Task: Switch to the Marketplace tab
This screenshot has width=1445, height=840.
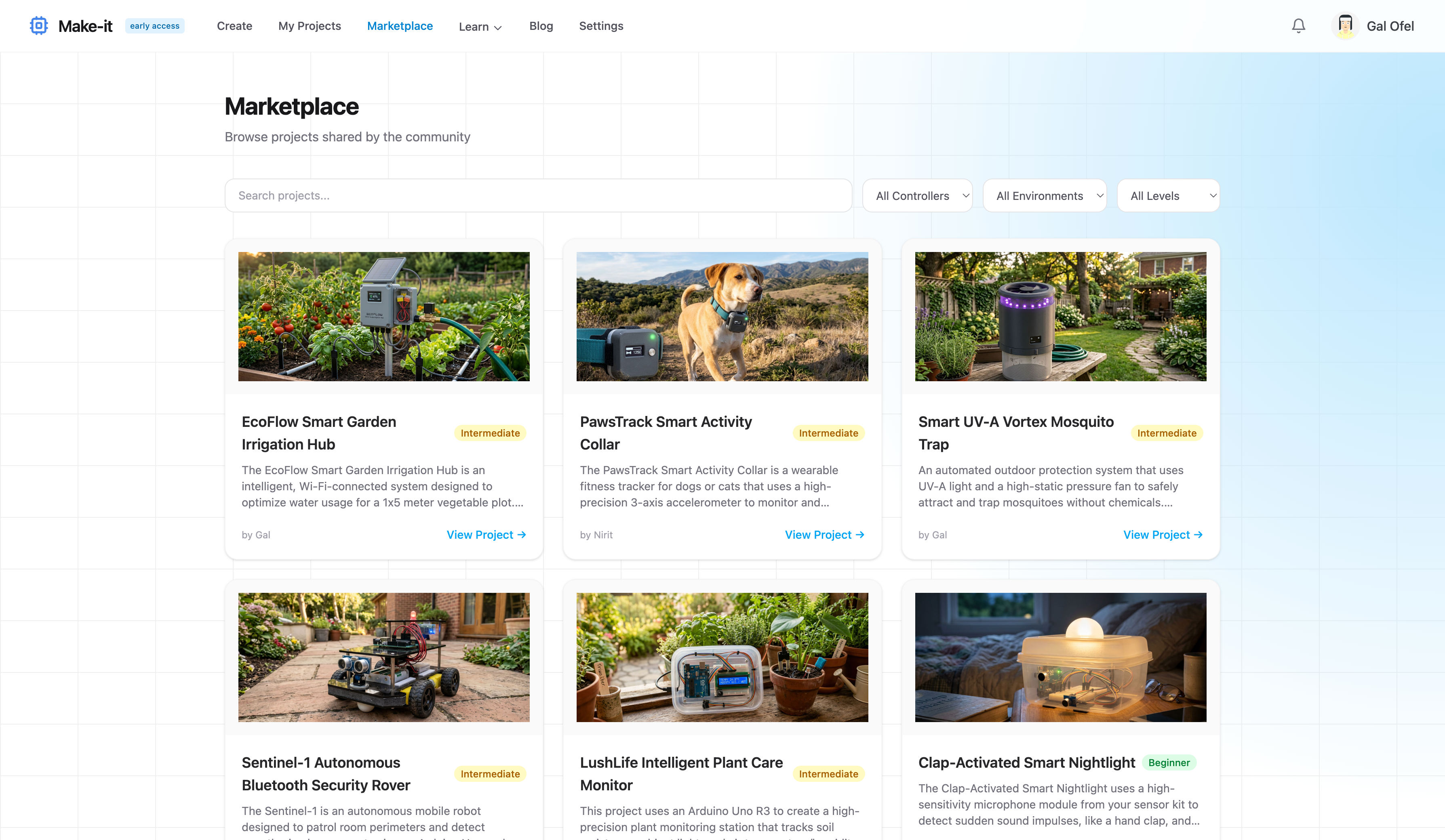Action: coord(400,26)
